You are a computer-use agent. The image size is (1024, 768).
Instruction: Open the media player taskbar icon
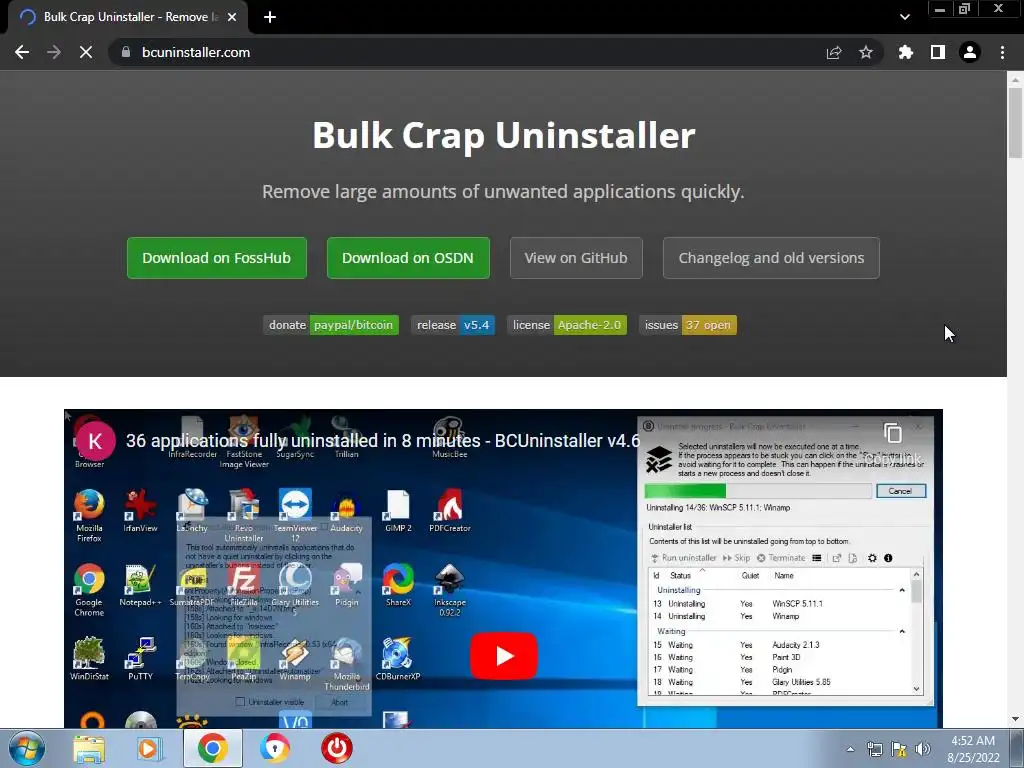point(148,748)
